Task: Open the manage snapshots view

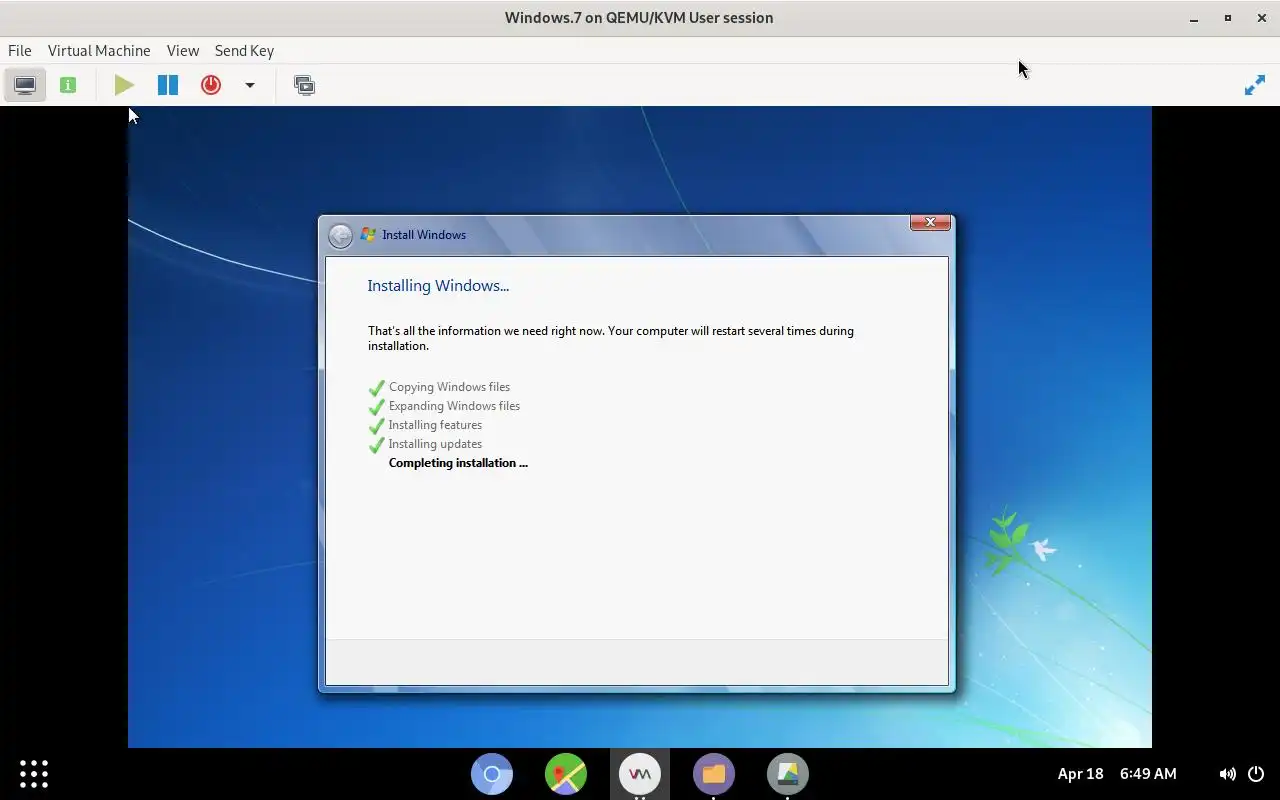Action: [x=304, y=85]
